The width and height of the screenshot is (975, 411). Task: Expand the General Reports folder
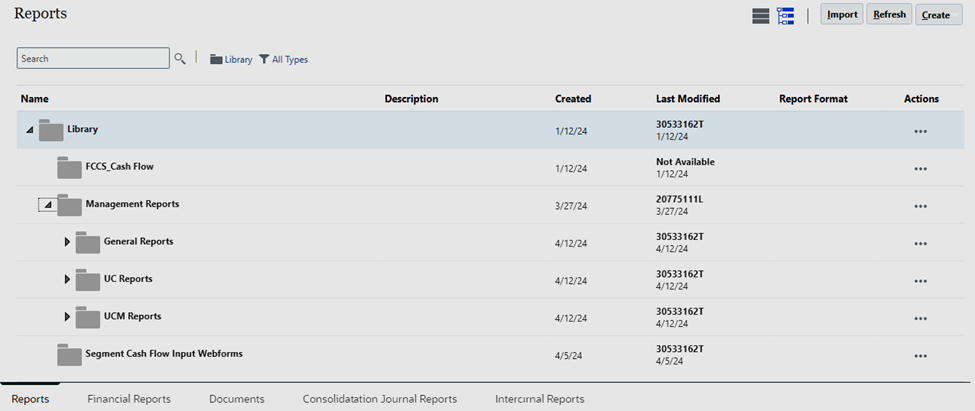tap(67, 242)
